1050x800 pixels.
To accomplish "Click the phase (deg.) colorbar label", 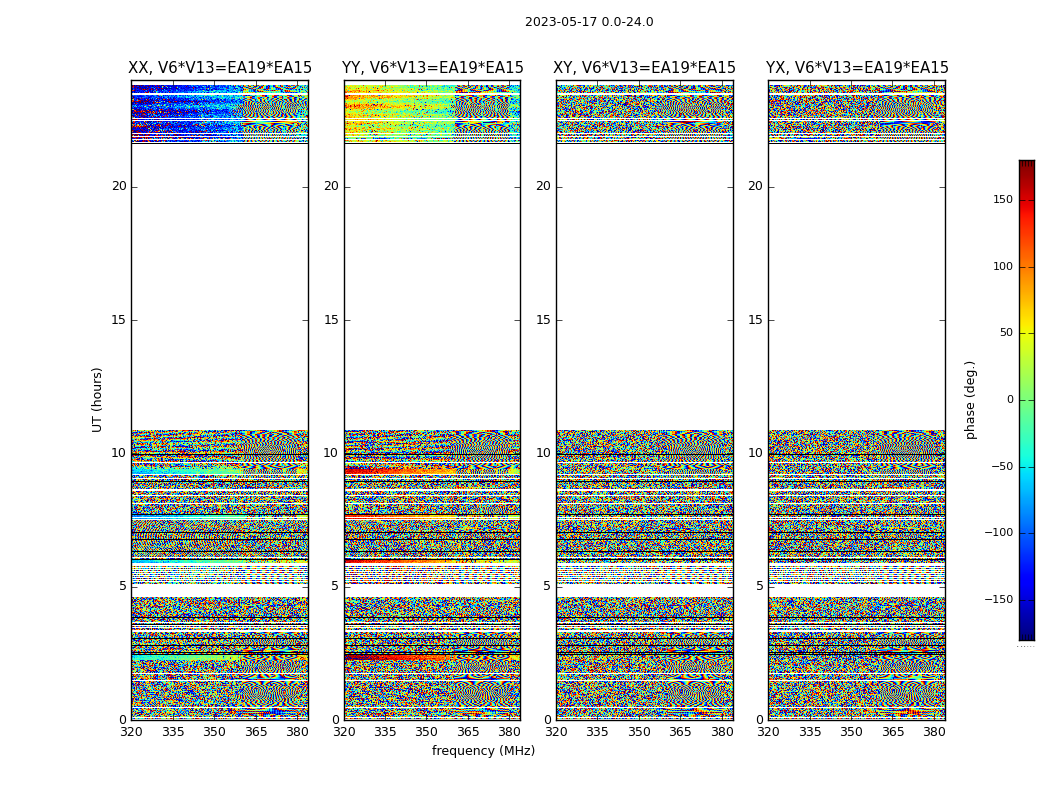I will 970,400.
